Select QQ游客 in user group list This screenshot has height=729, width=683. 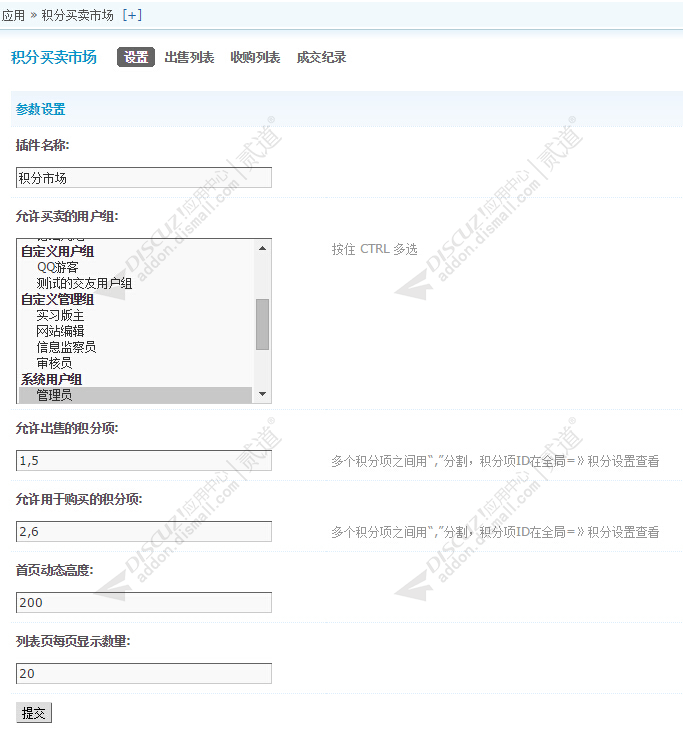pos(57,267)
